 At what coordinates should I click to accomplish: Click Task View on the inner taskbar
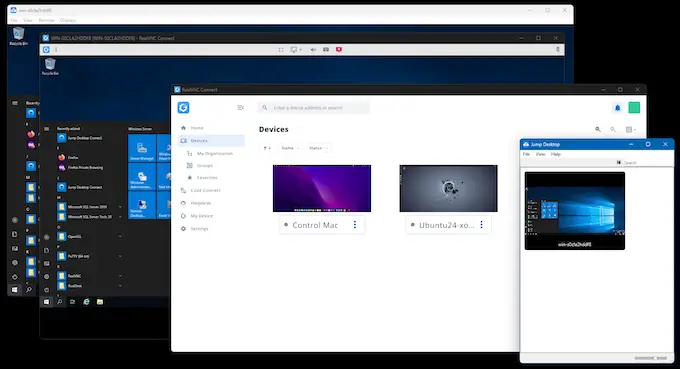(x=72, y=302)
